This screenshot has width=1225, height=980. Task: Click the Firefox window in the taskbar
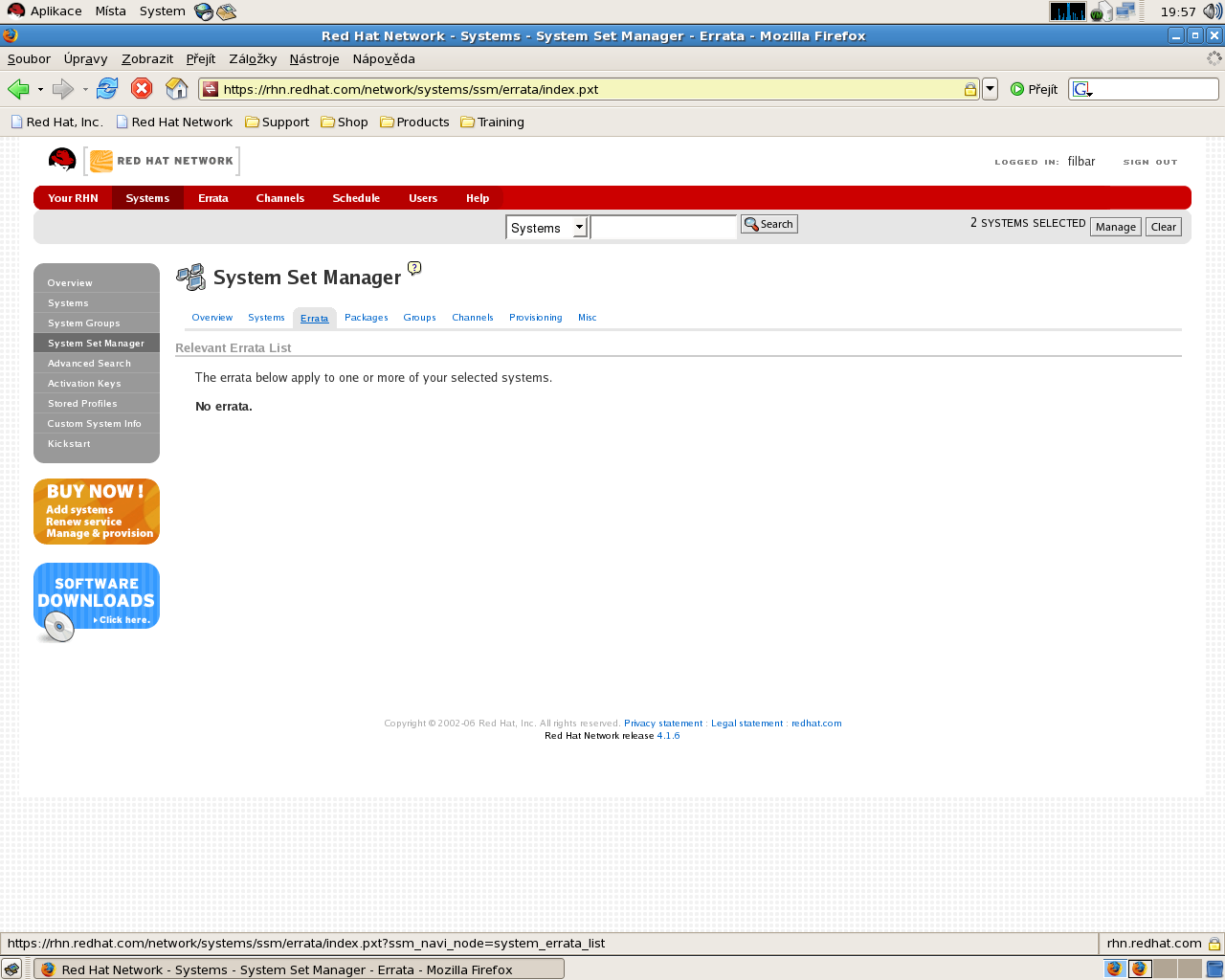tap(300, 969)
